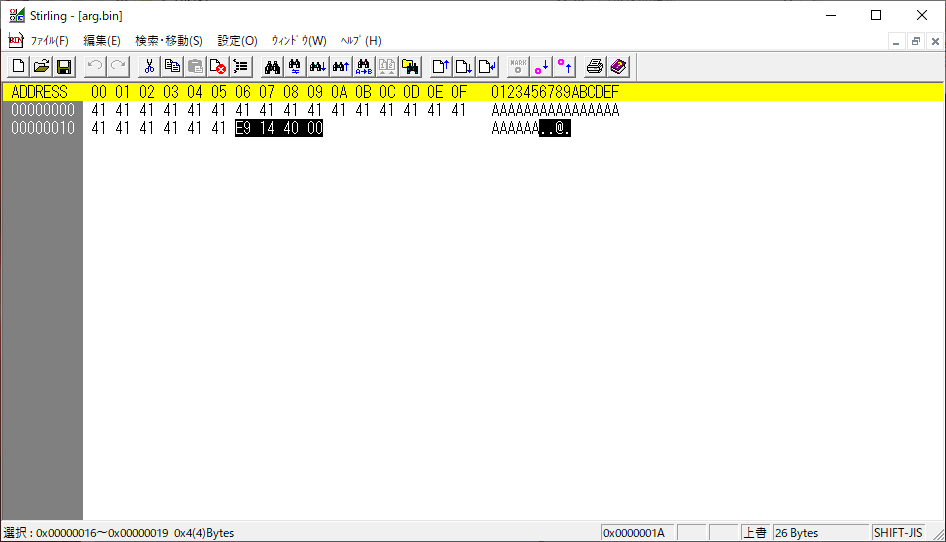946x542 pixels.
Task: Toggle the overwrite mode indicator 上書
Action: 755,533
